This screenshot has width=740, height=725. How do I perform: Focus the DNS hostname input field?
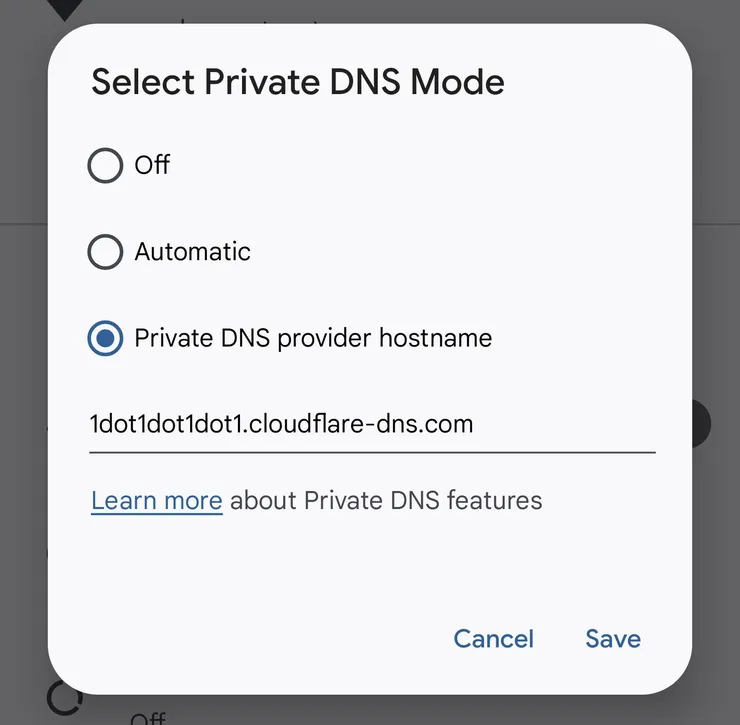(371, 425)
